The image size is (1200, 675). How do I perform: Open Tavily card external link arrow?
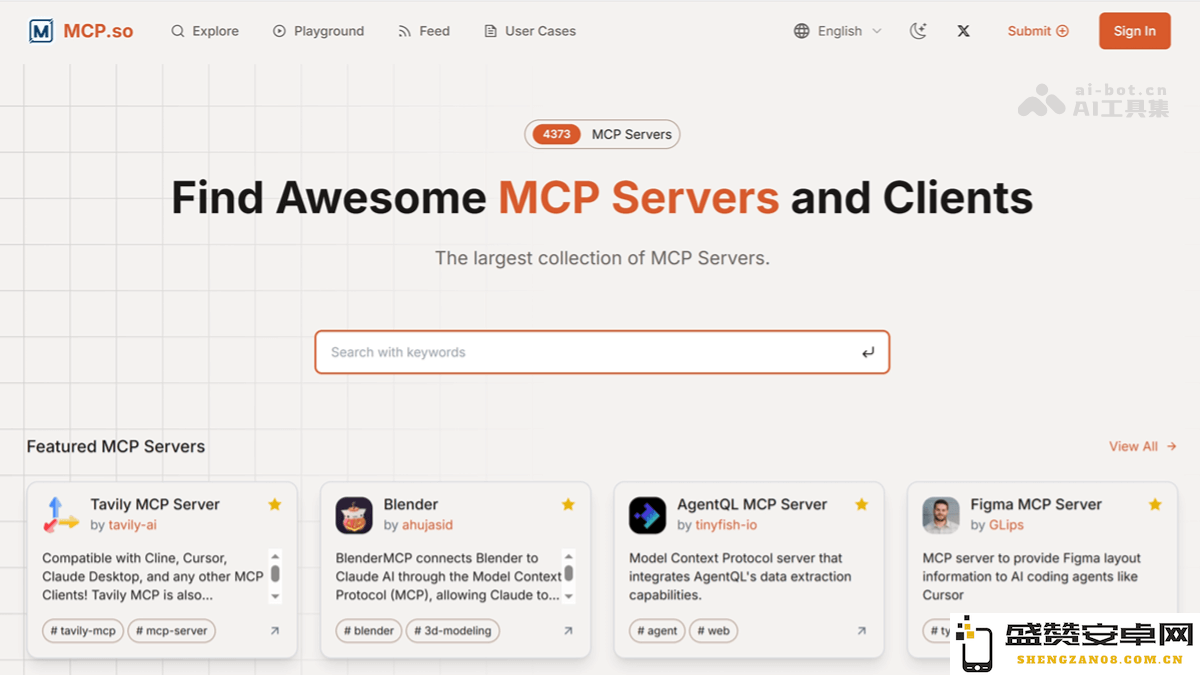275,631
